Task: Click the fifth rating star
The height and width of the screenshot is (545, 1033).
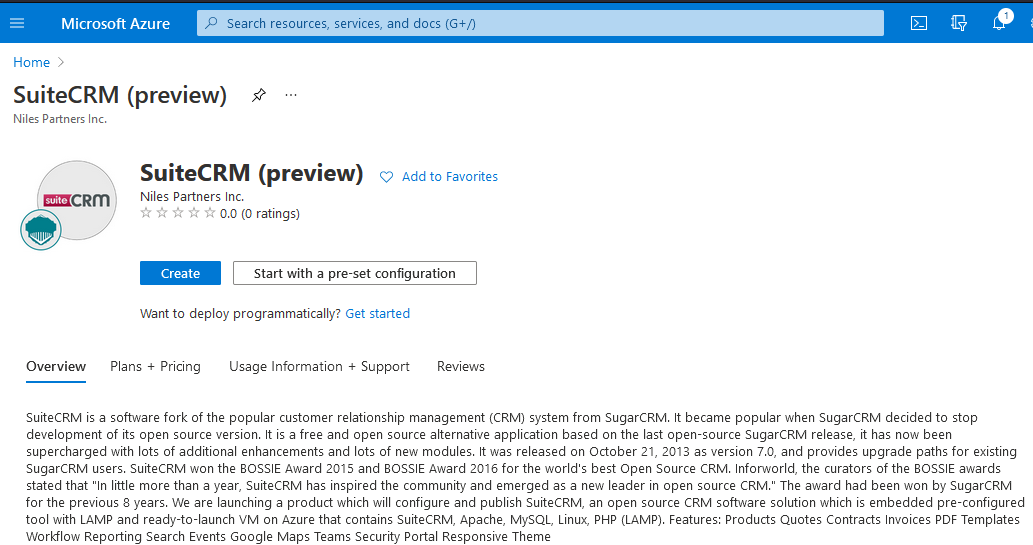Action: click(209, 213)
